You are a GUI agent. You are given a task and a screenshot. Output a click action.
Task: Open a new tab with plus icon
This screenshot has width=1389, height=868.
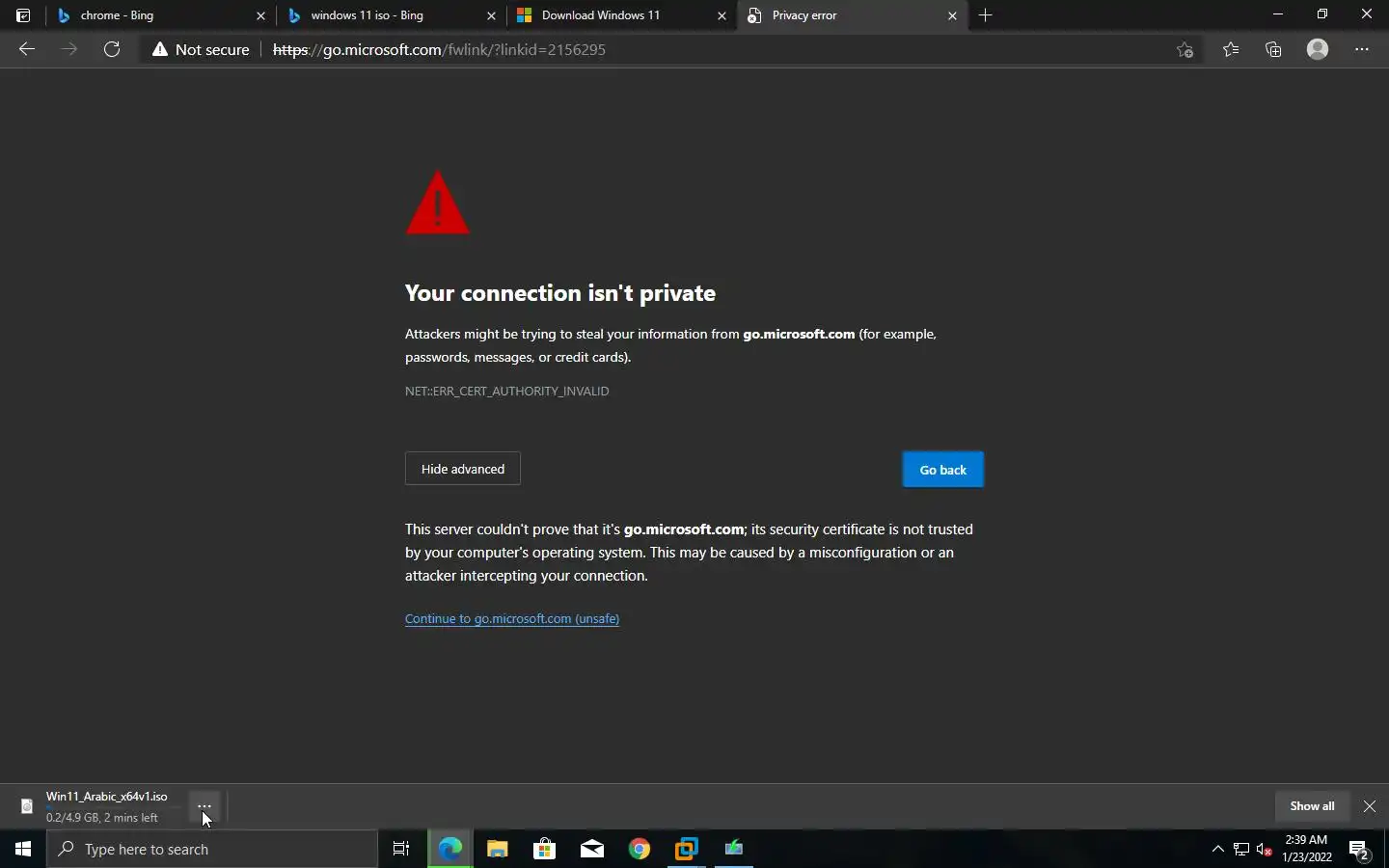tap(985, 15)
